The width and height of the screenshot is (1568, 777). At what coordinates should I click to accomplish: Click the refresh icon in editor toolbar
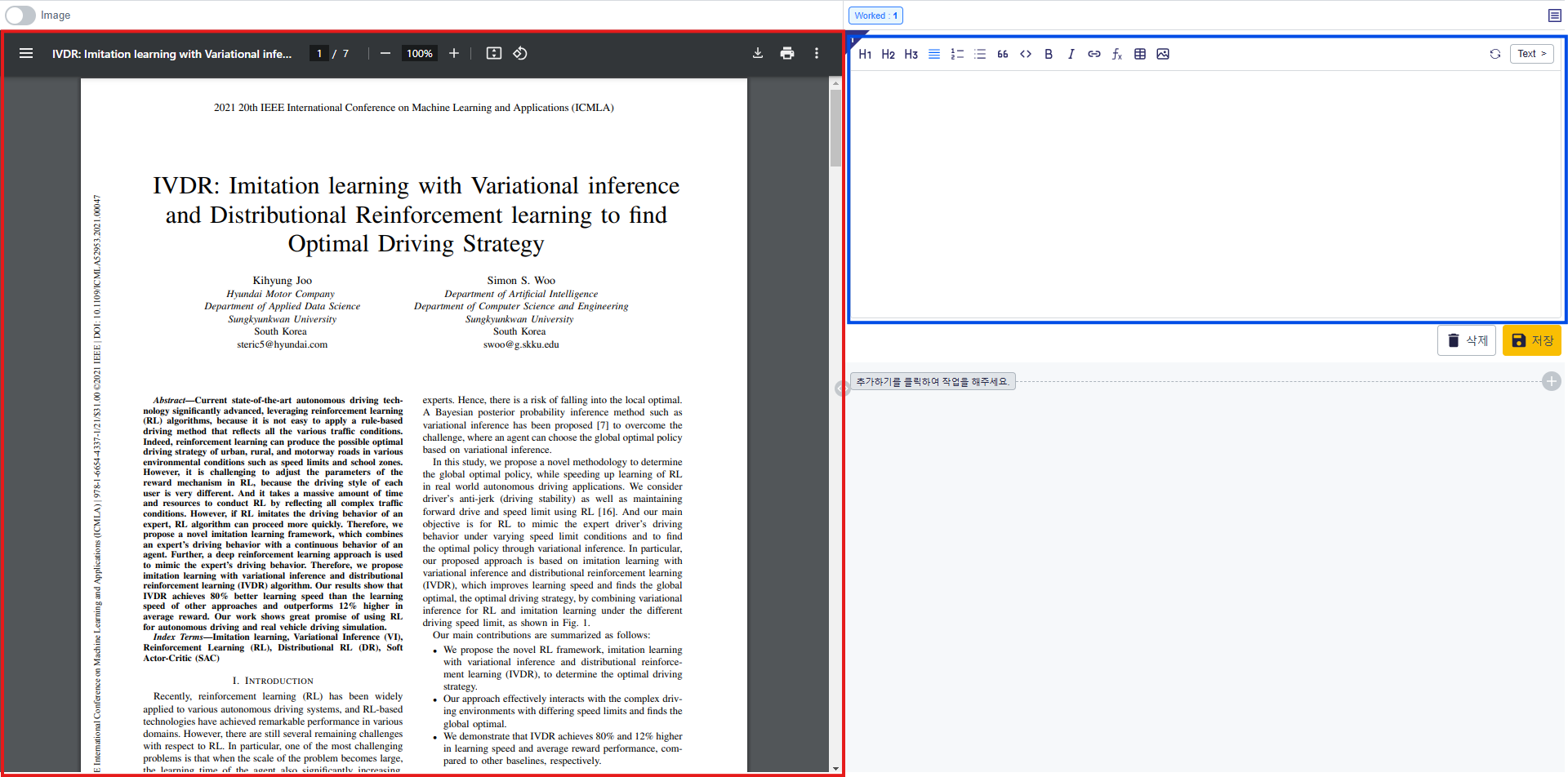pos(1495,54)
